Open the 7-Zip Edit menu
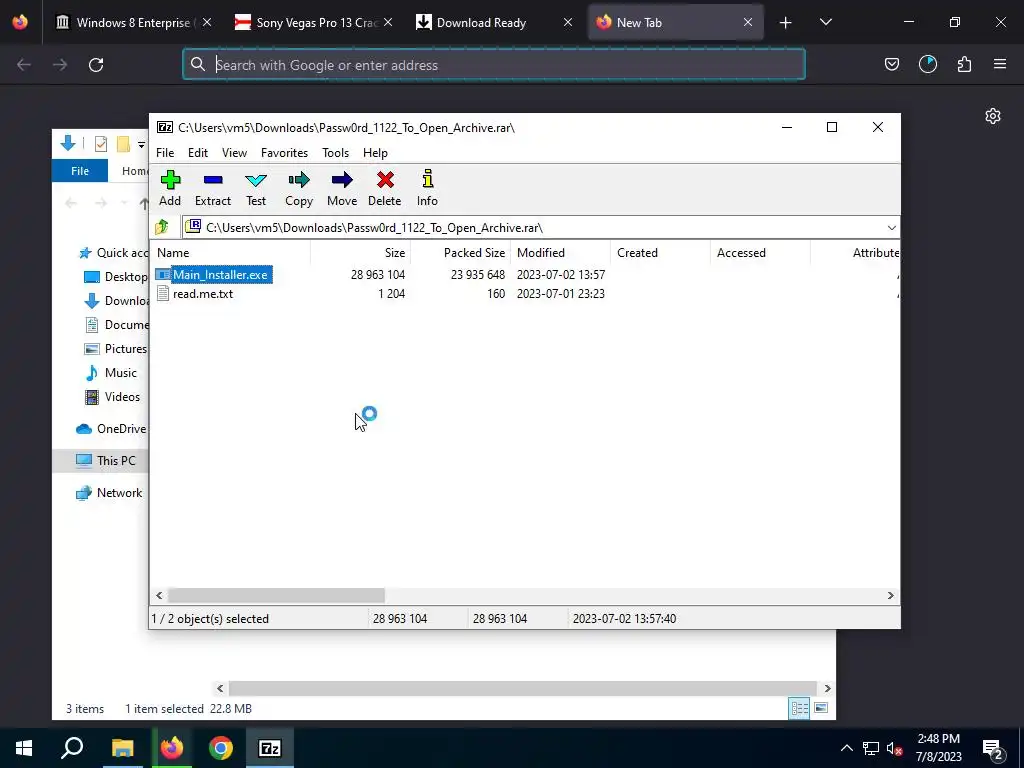Image resolution: width=1024 pixels, height=768 pixels. click(x=198, y=153)
